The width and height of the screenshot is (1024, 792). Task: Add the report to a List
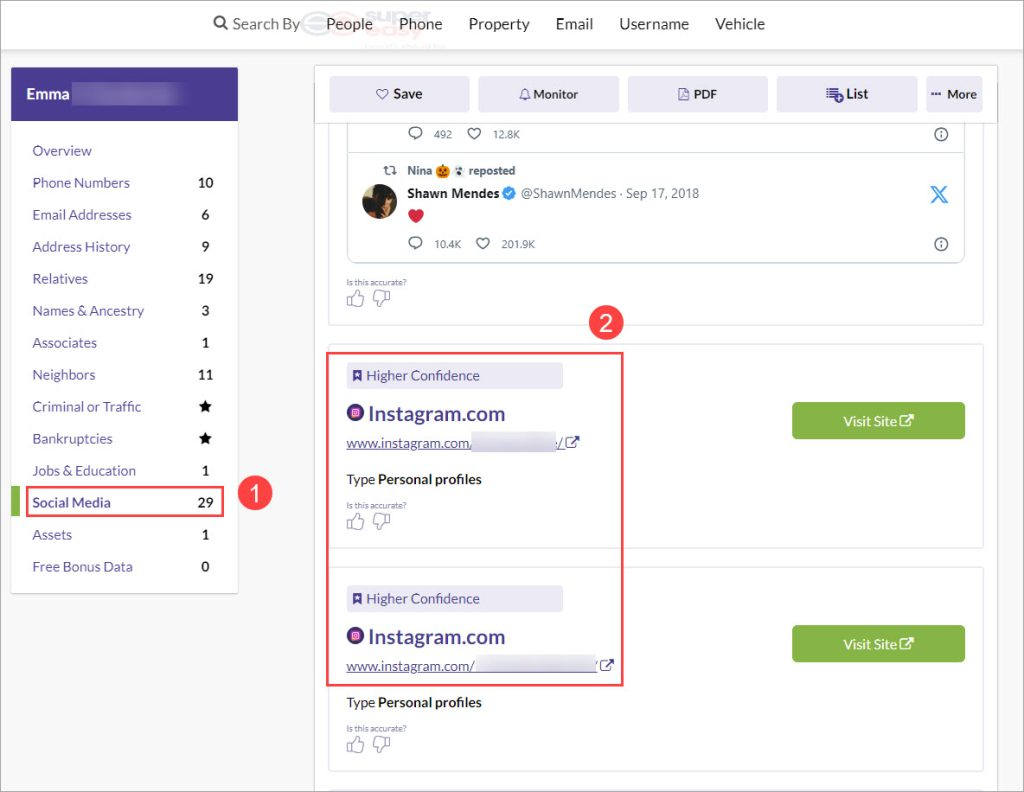[x=847, y=94]
